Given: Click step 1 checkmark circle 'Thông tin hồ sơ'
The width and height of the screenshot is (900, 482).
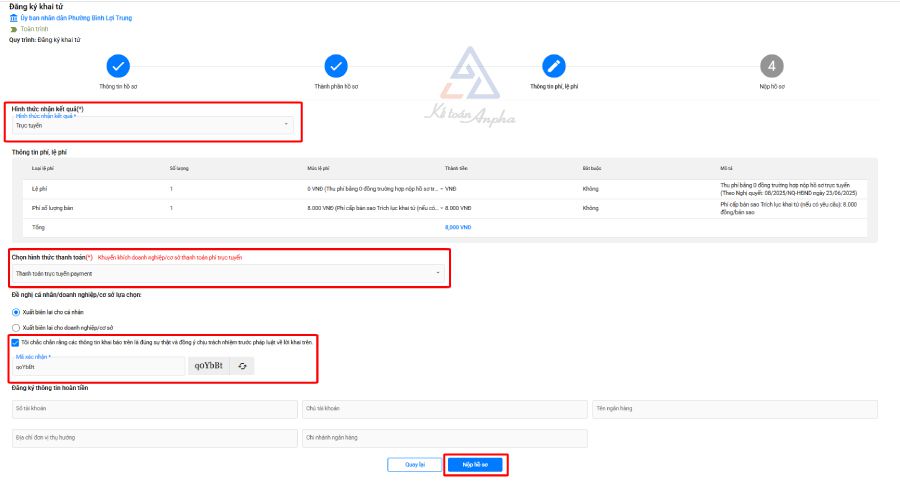Looking at the screenshot, I should pos(118,66).
